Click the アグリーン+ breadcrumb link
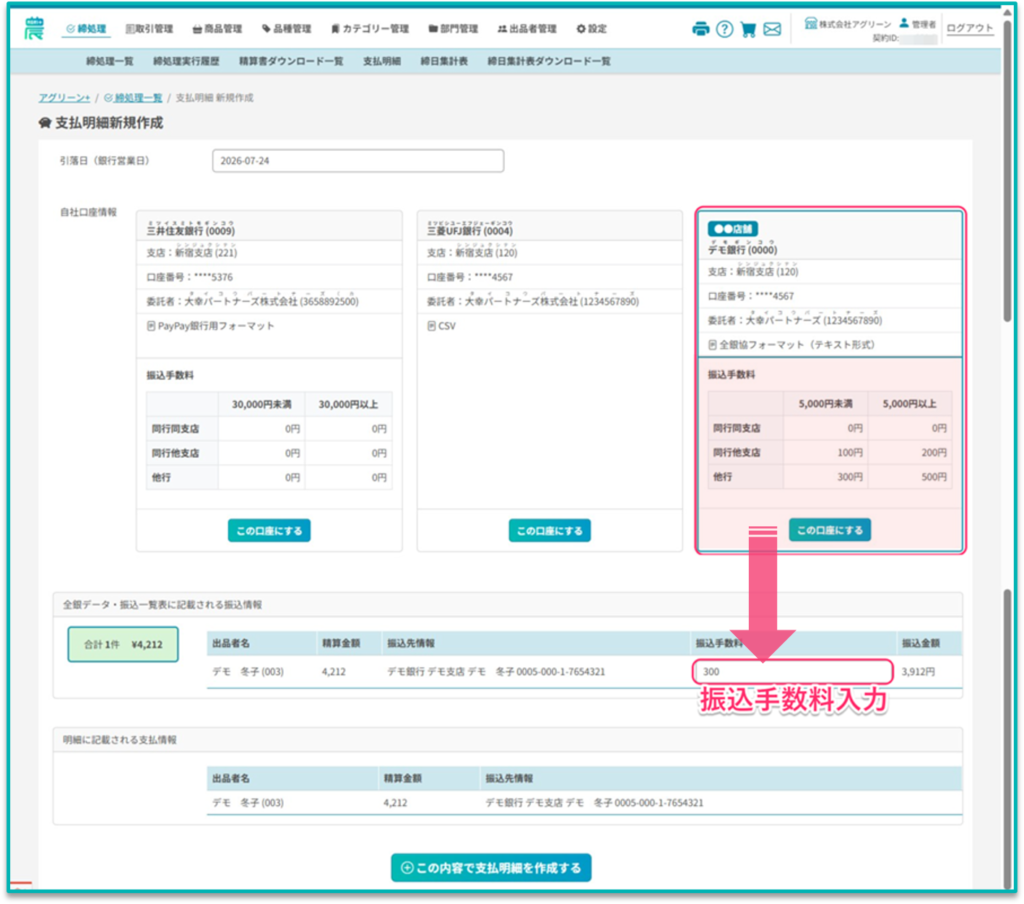The image size is (1024, 904). (x=64, y=97)
